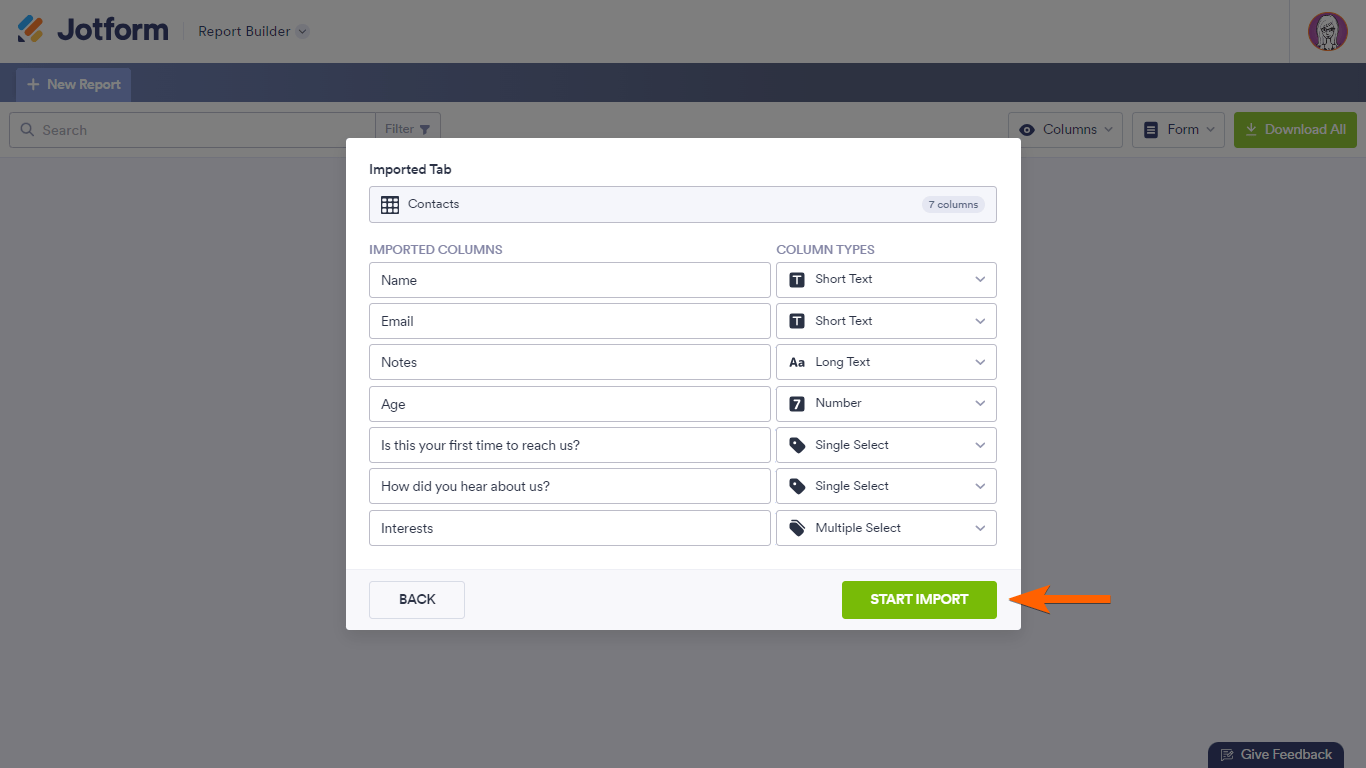Click the Jotform logo icon
Screen dimensions: 1366x768
pos(31,30)
